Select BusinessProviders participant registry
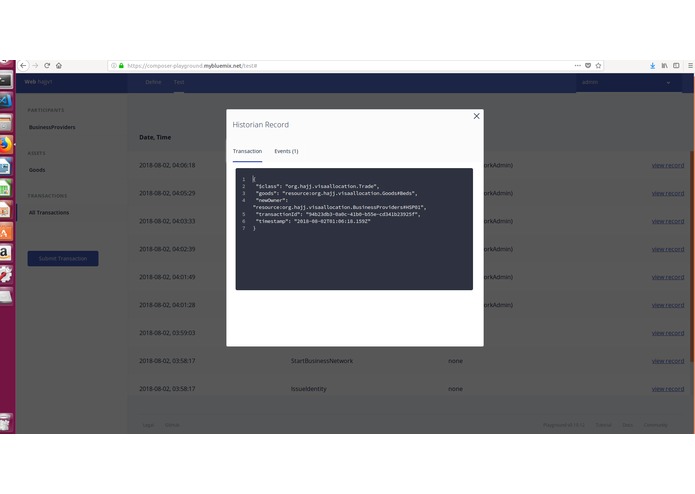Screen dimensions: 695x494 pyautogui.click(x=52, y=127)
